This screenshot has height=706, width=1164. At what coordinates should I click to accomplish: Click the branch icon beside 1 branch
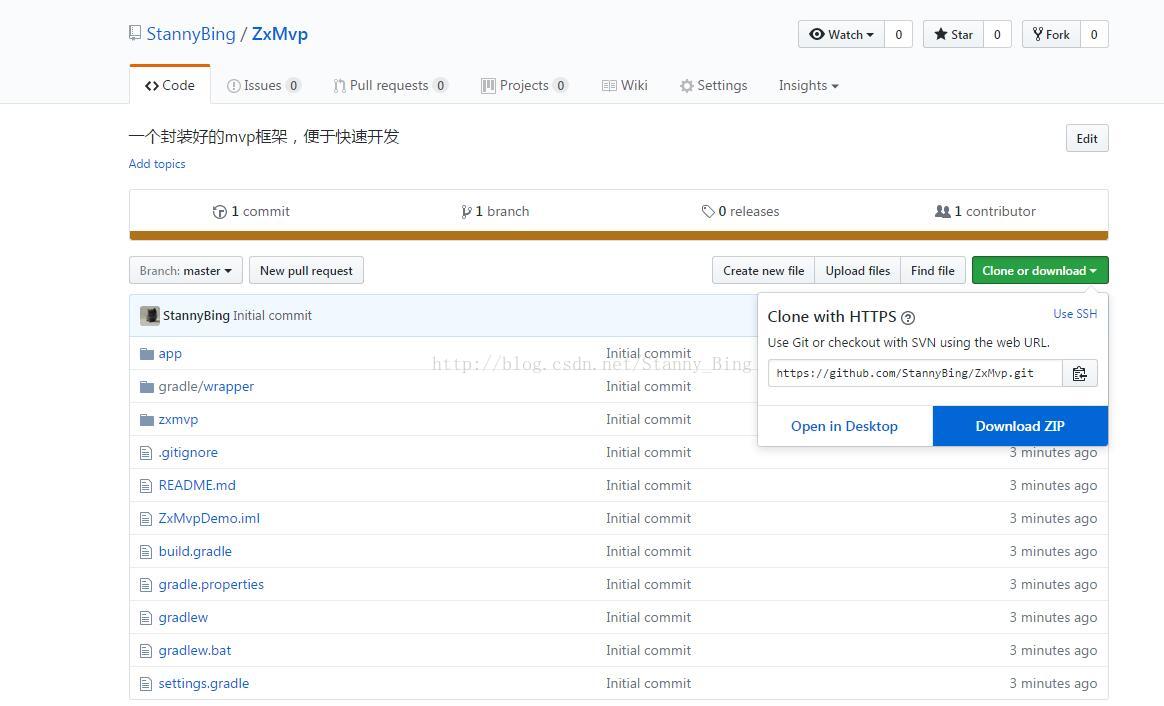tap(466, 212)
